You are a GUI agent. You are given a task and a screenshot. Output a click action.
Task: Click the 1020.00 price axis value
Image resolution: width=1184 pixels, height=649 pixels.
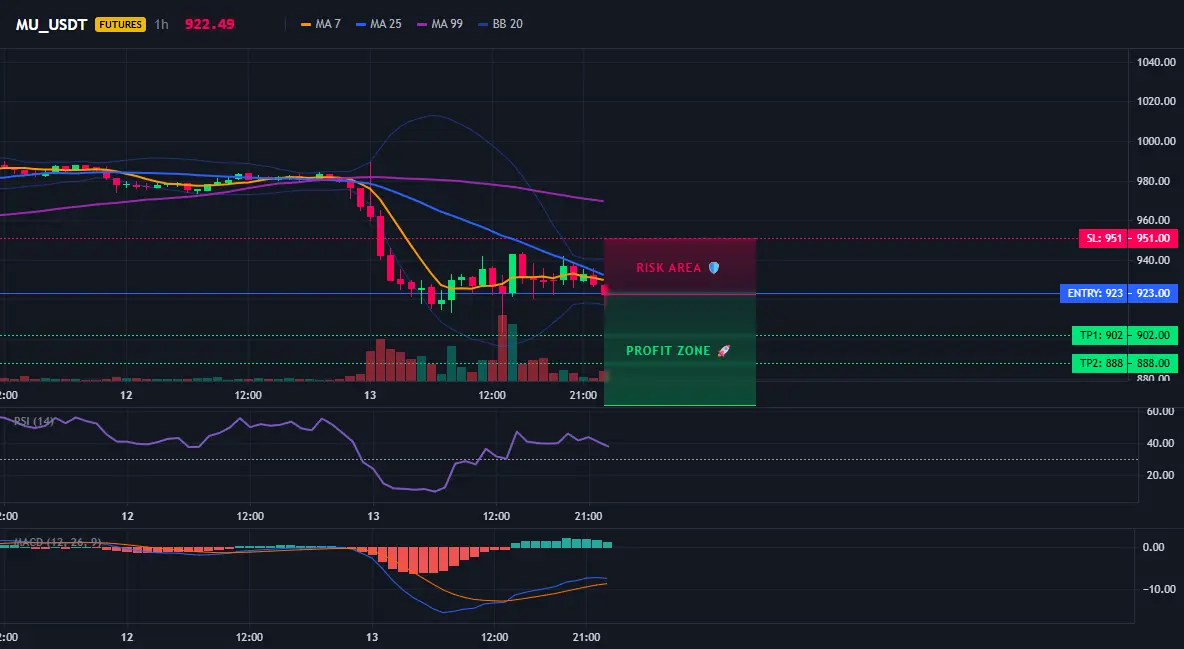(1156, 101)
